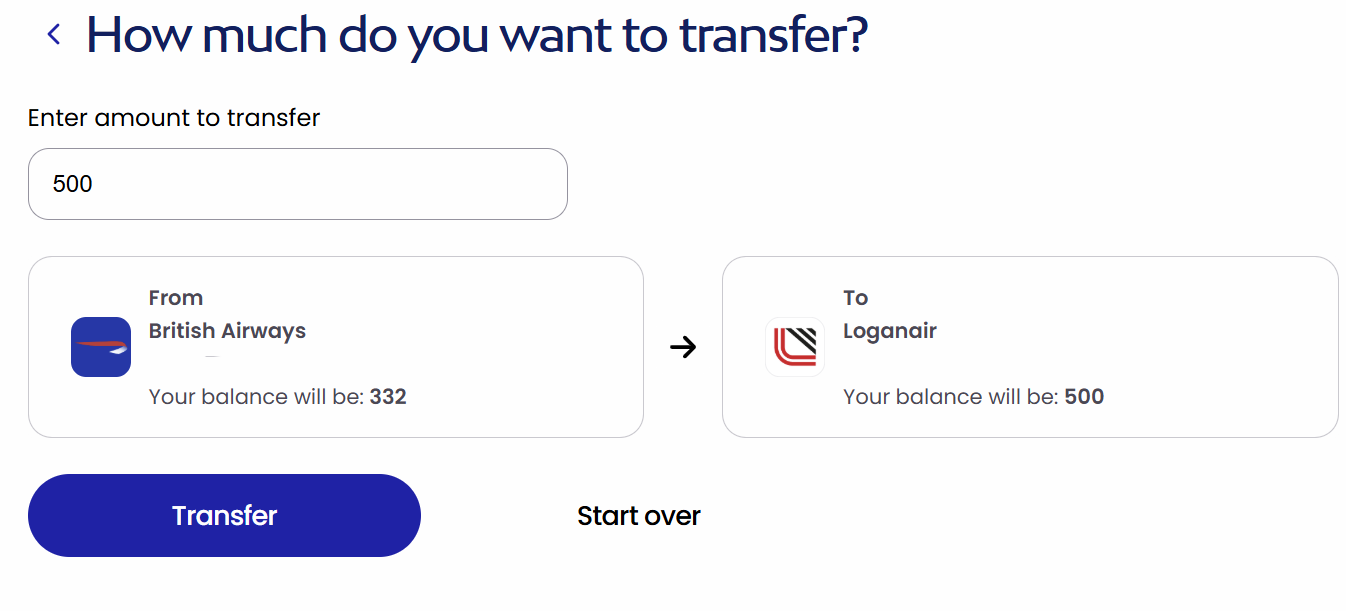Click Start over

638,516
